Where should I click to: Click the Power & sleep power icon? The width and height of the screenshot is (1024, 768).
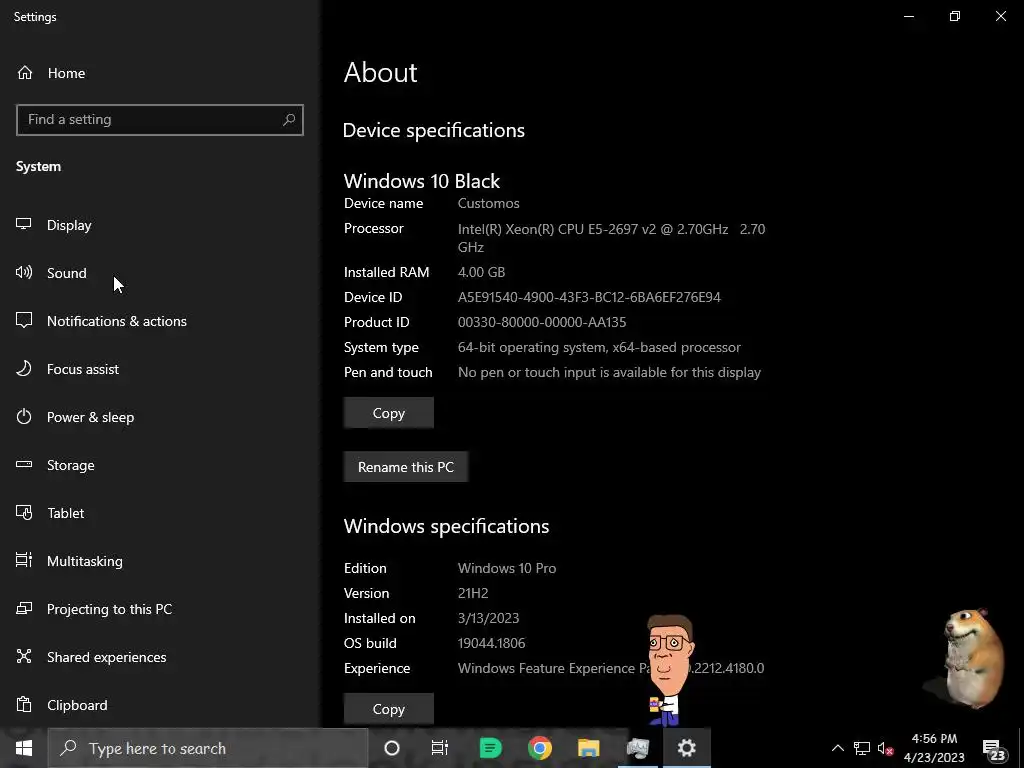tap(24, 417)
